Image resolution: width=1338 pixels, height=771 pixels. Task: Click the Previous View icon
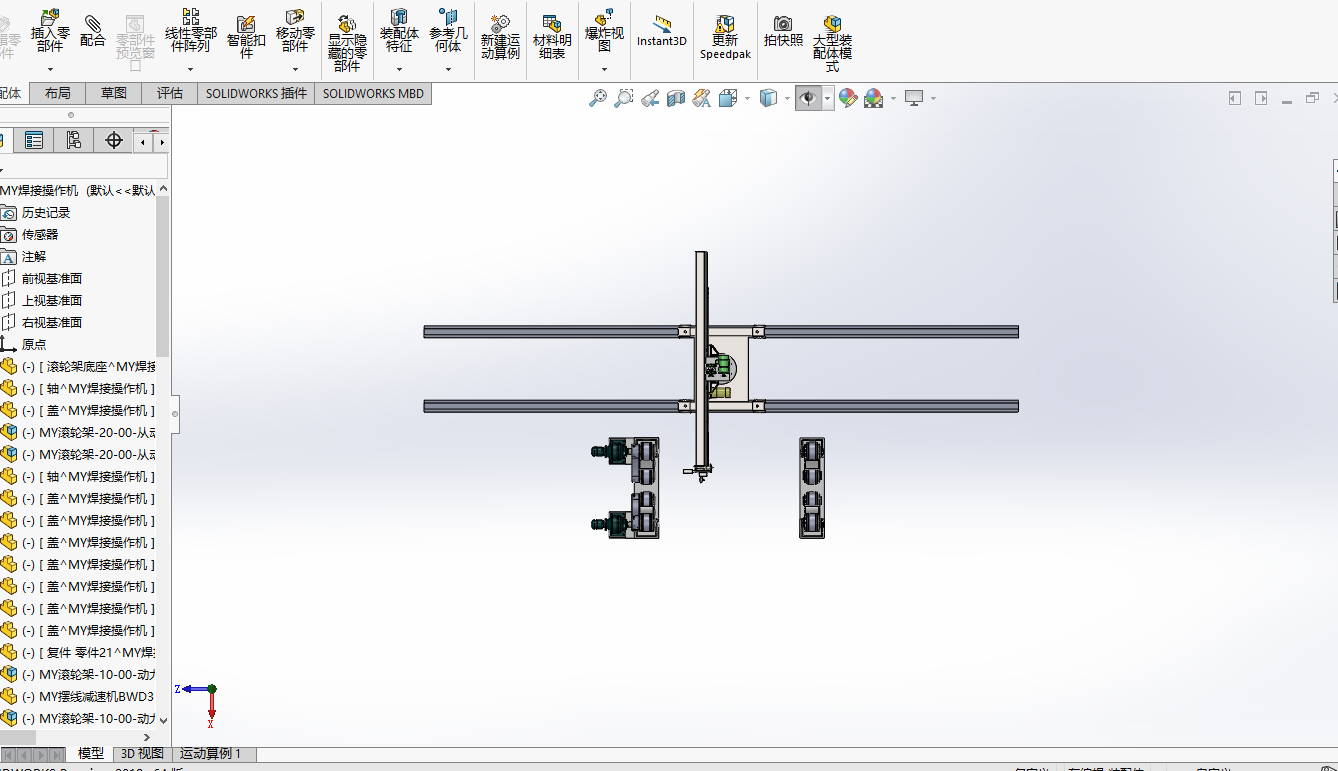pos(650,98)
